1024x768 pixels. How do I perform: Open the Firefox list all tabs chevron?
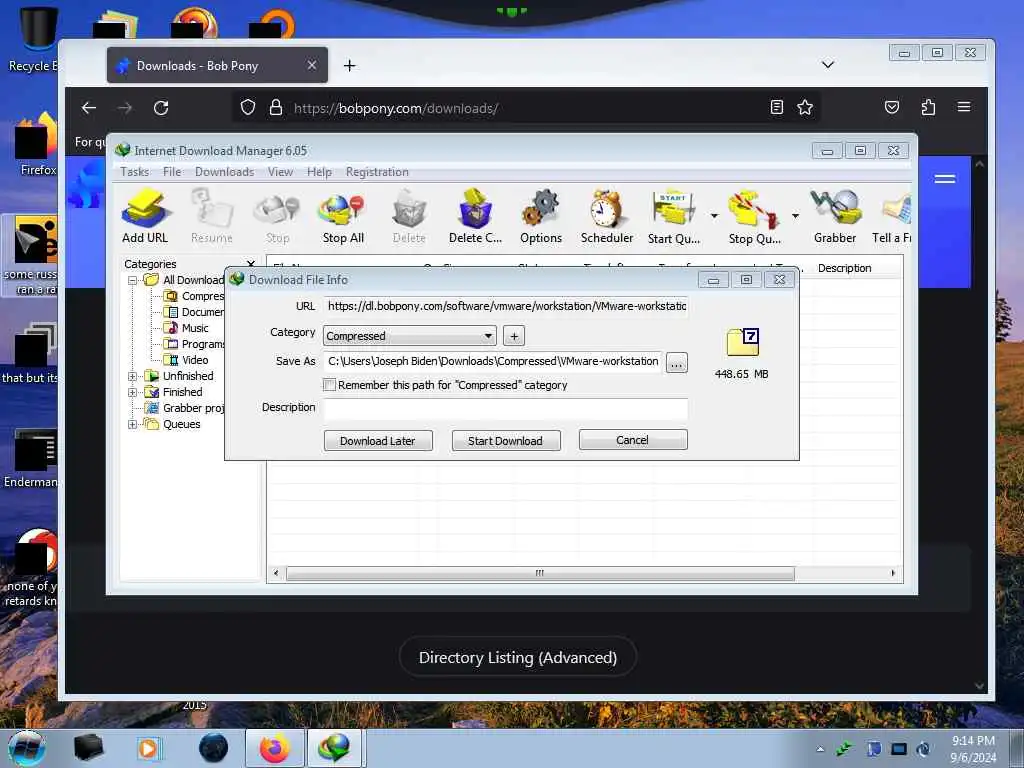(x=827, y=64)
